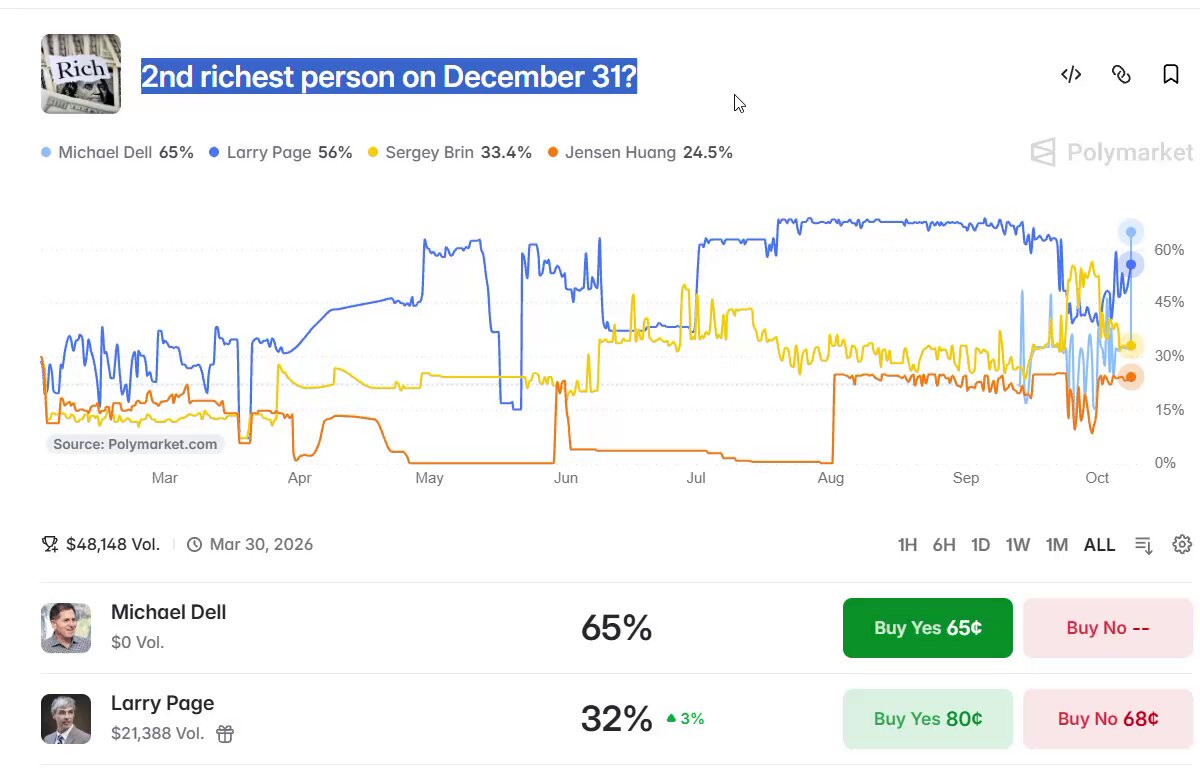Viewport: 1200px width, 768px height.
Task: Open the Michael Dell outcome row name
Action: click(168, 612)
